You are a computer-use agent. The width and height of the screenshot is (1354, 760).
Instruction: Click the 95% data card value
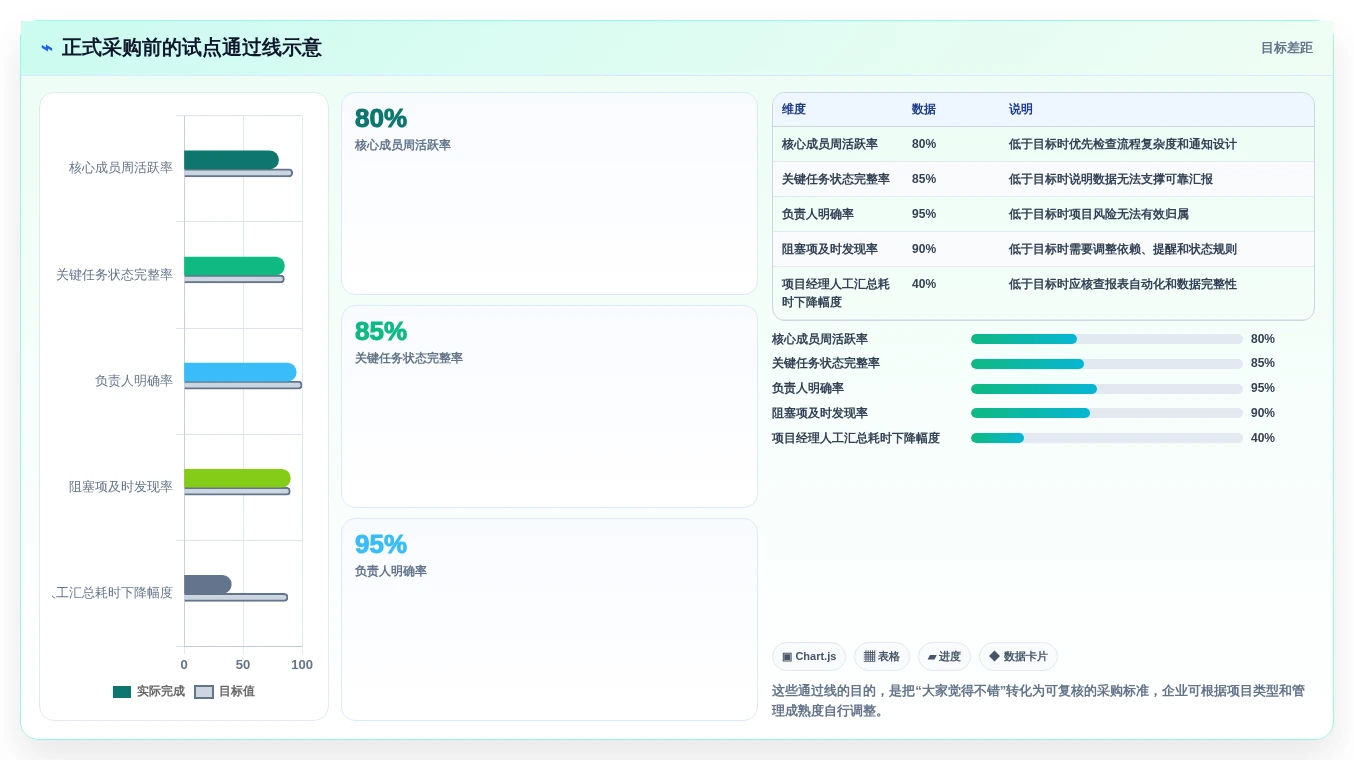[x=381, y=545]
